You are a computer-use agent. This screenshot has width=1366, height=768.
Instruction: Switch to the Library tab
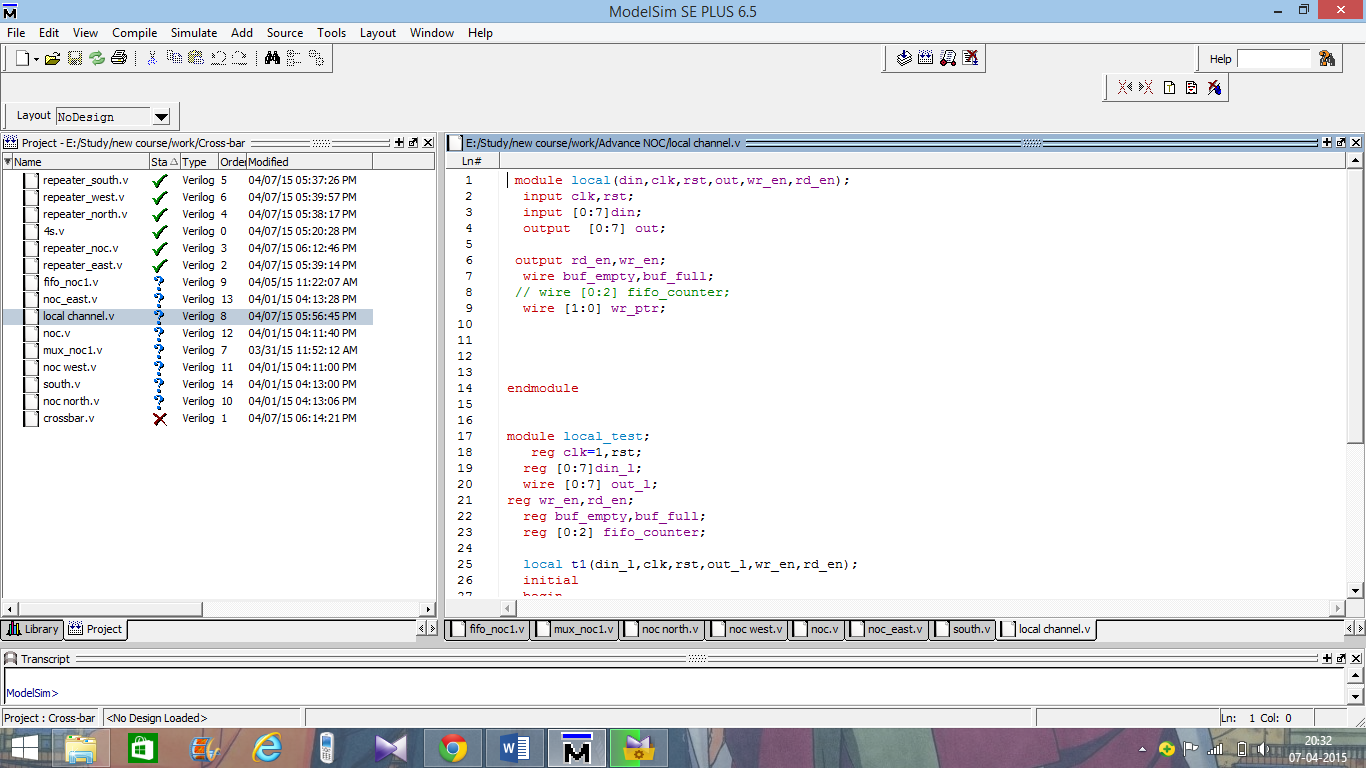point(33,629)
